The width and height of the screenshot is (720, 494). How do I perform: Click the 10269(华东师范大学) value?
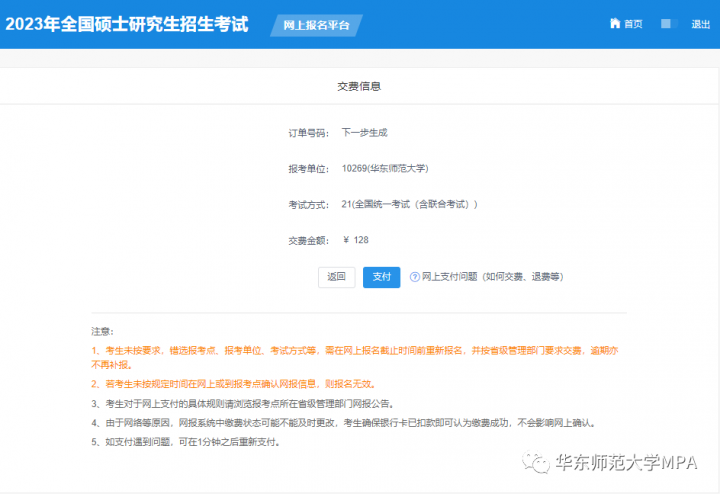385,168
